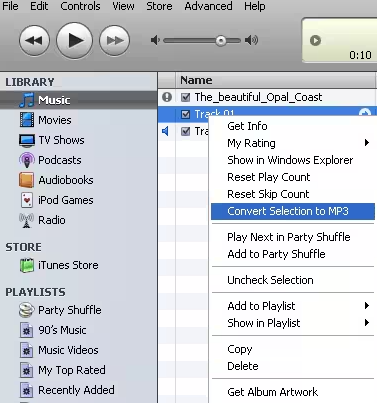This screenshot has height=403, width=377.
Task: Choose Reset Skip Count
Action: [x=293, y=194]
